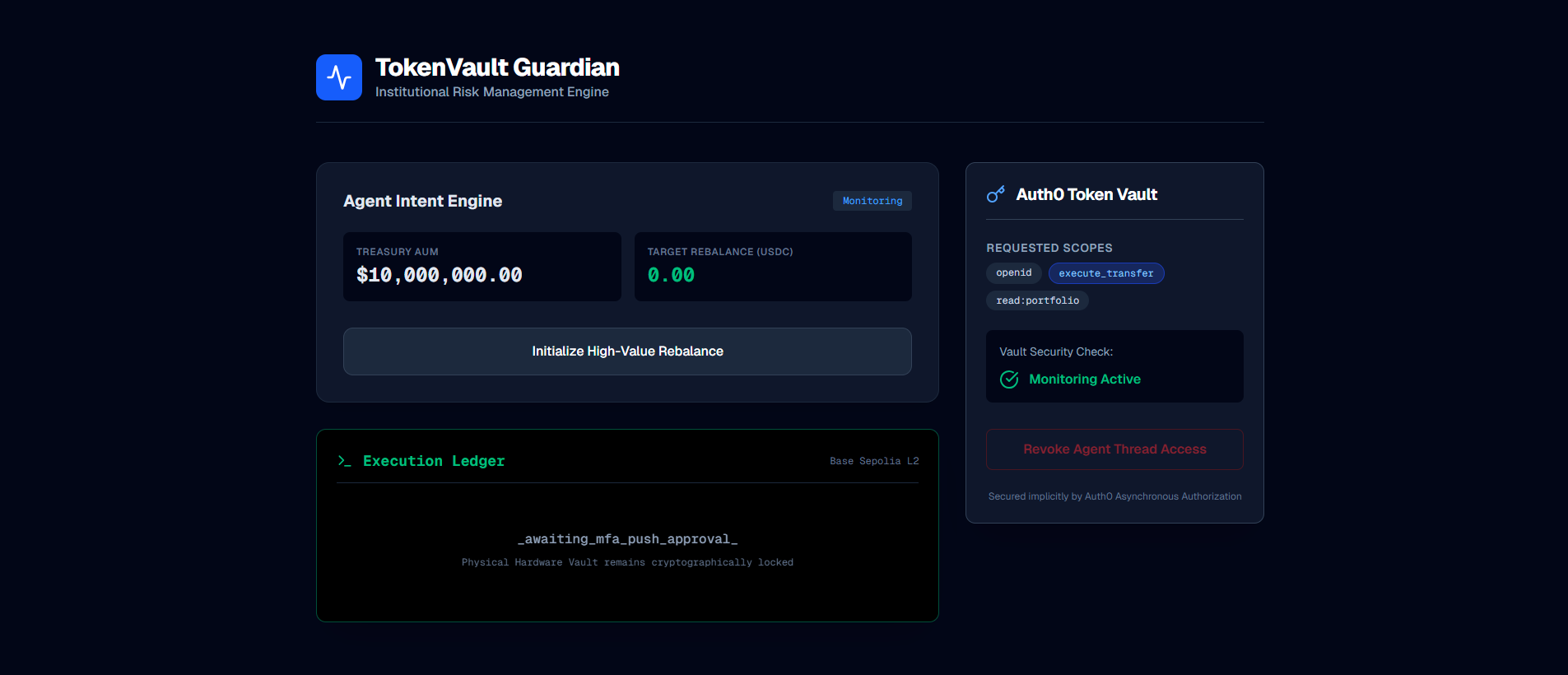Click the Base Sepolia L2 network label

click(x=874, y=461)
